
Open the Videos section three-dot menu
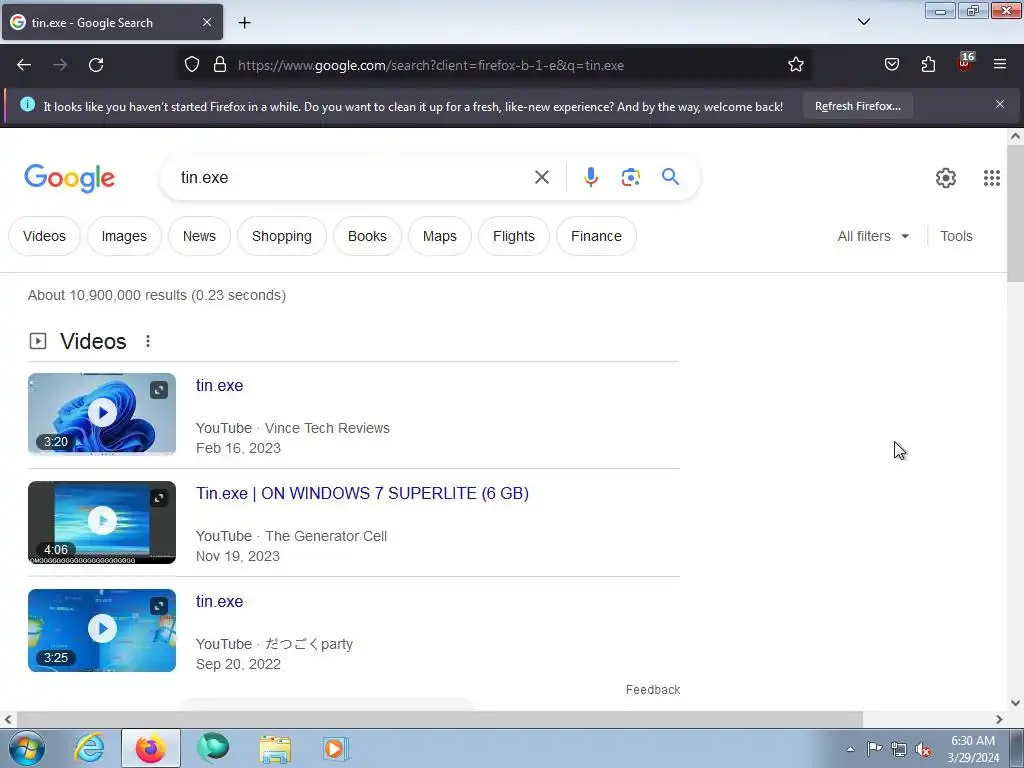[x=148, y=341]
